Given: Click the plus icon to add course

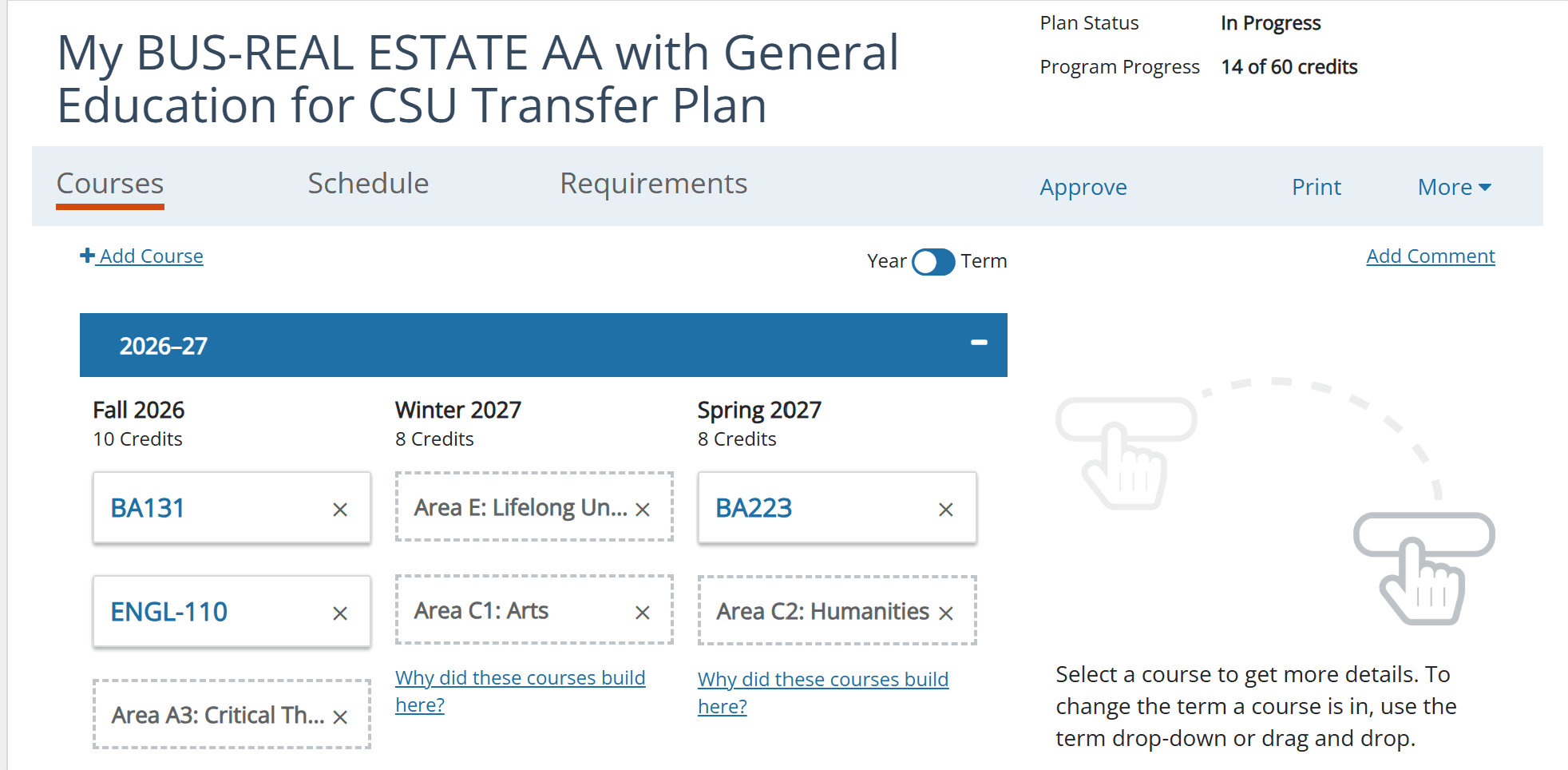Looking at the screenshot, I should pos(88,256).
